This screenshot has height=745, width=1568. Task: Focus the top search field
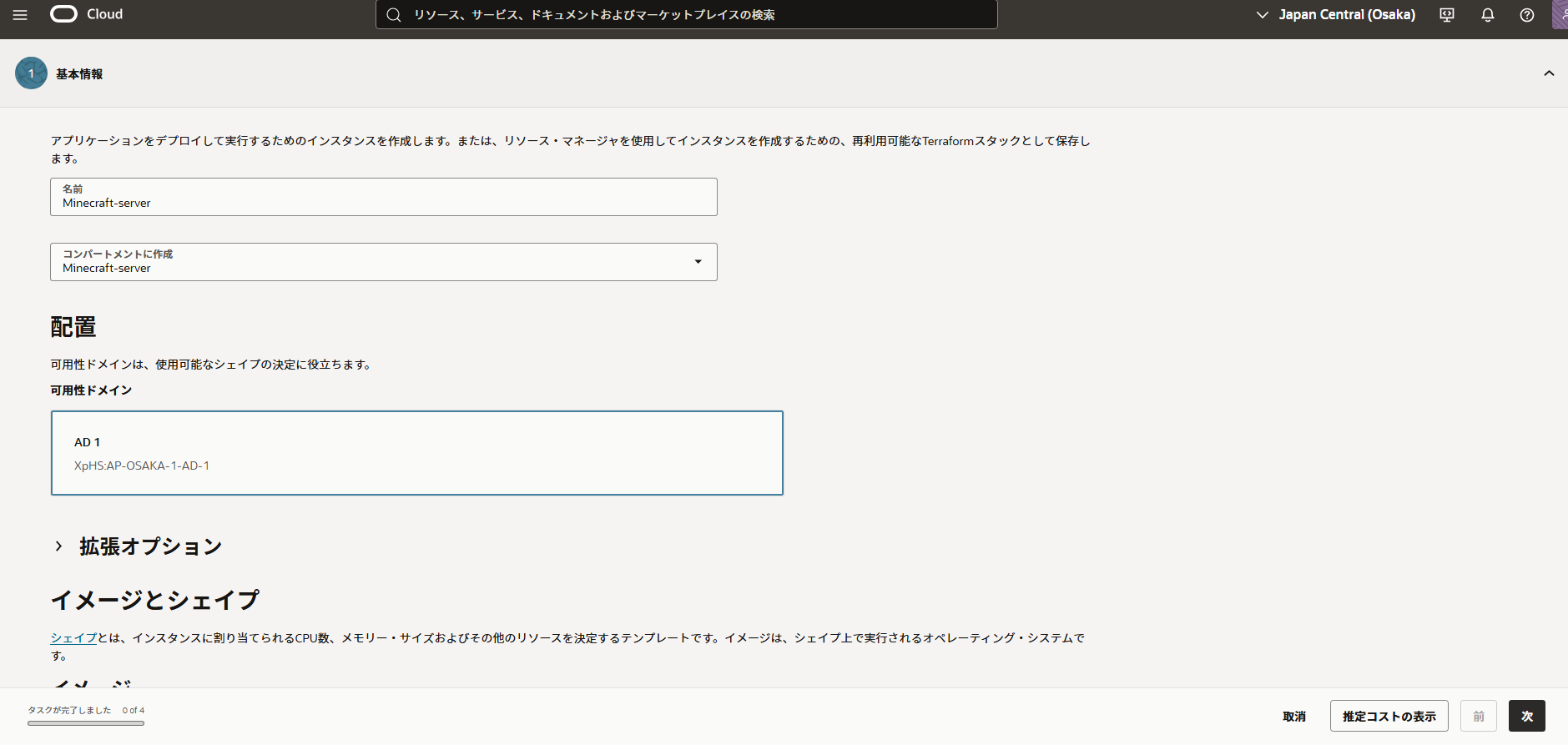click(x=686, y=15)
